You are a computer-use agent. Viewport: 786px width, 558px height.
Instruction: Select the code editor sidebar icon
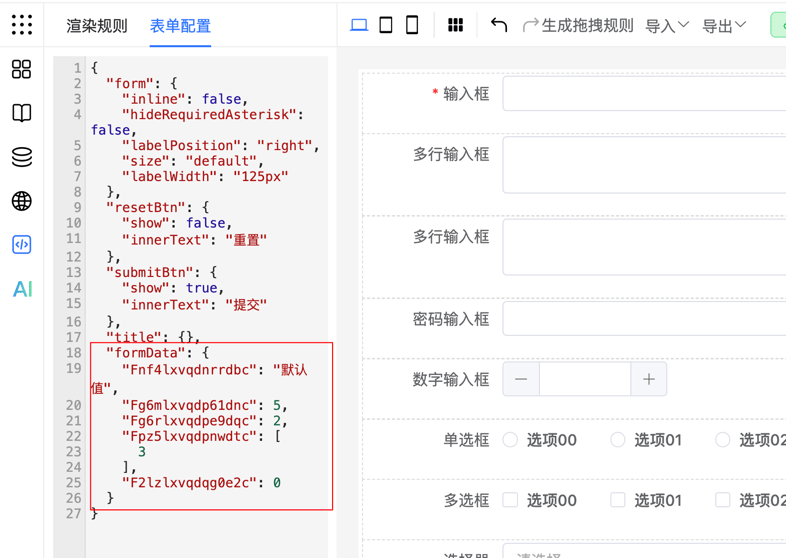tap(22, 245)
